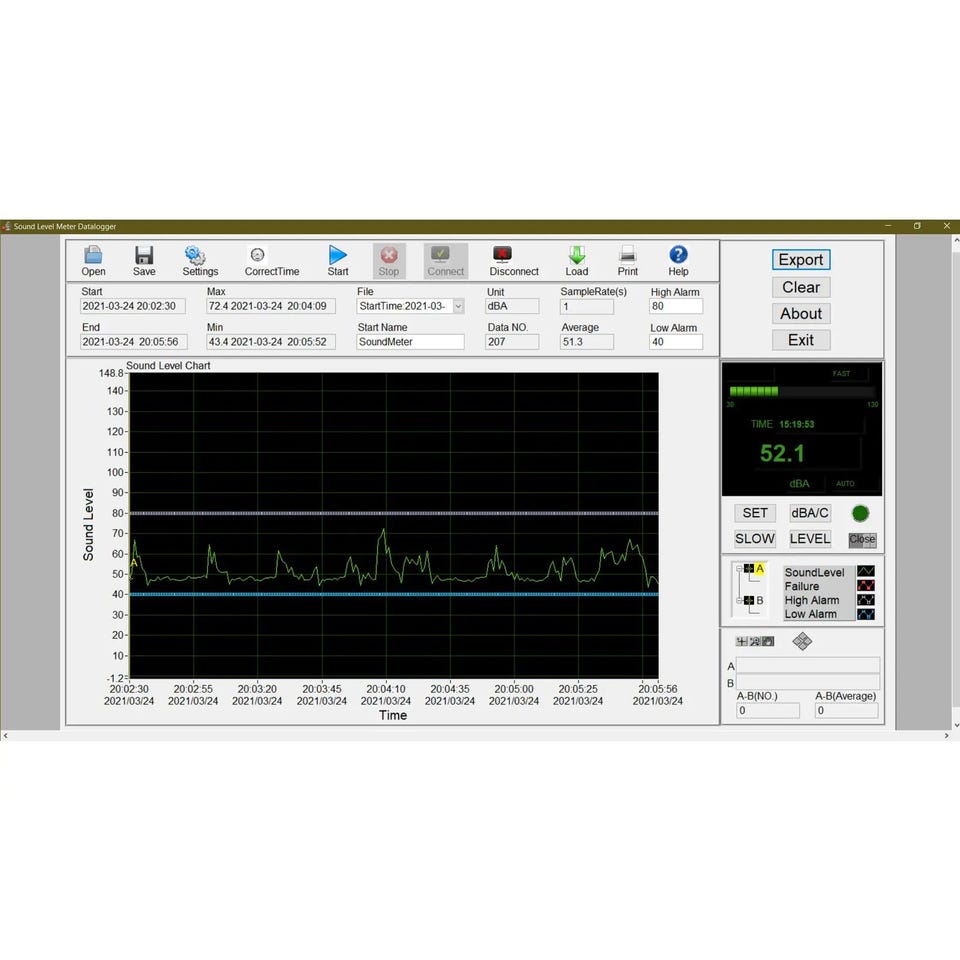The height and width of the screenshot is (960, 960).
Task: Disconnect the meter via Disconnect icon
Action: coord(502,255)
